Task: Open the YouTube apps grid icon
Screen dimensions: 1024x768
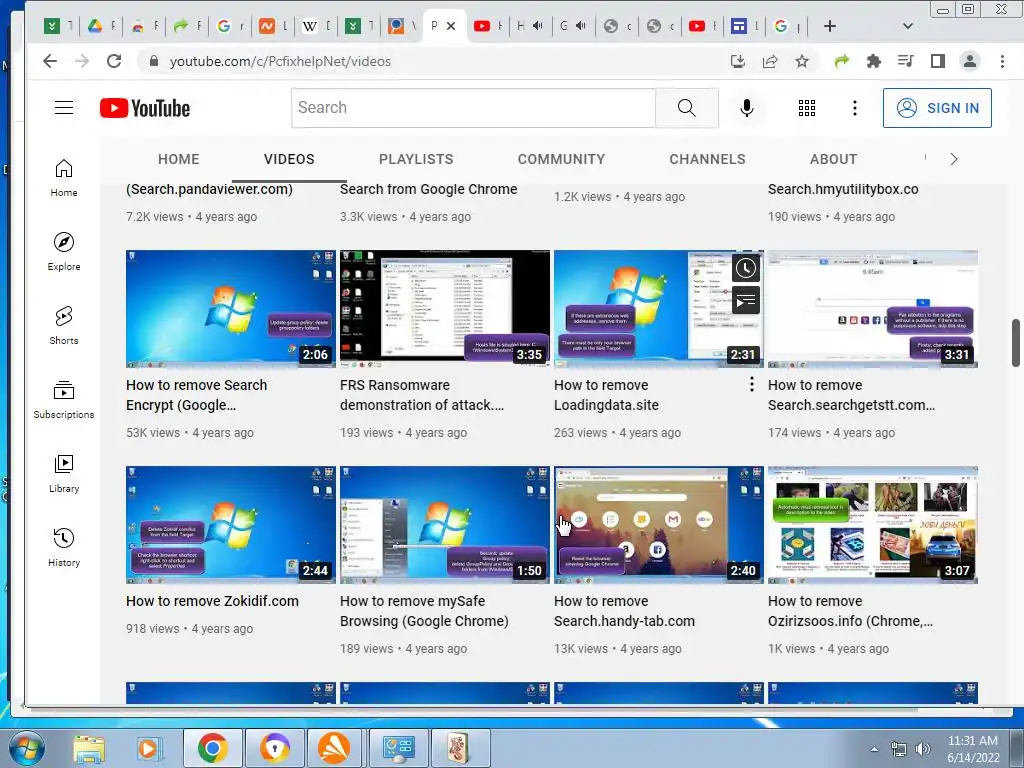Action: click(x=807, y=108)
